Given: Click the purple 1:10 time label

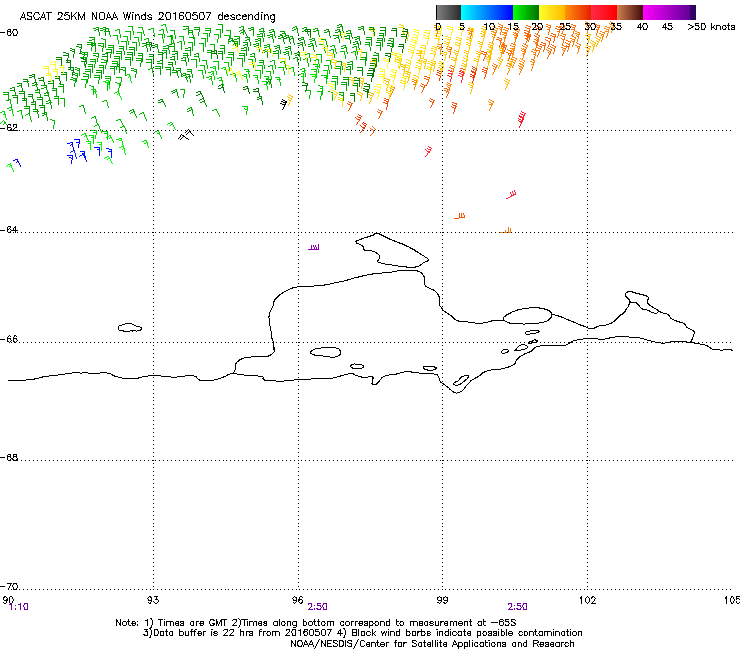Looking at the screenshot, I should click(19, 607).
